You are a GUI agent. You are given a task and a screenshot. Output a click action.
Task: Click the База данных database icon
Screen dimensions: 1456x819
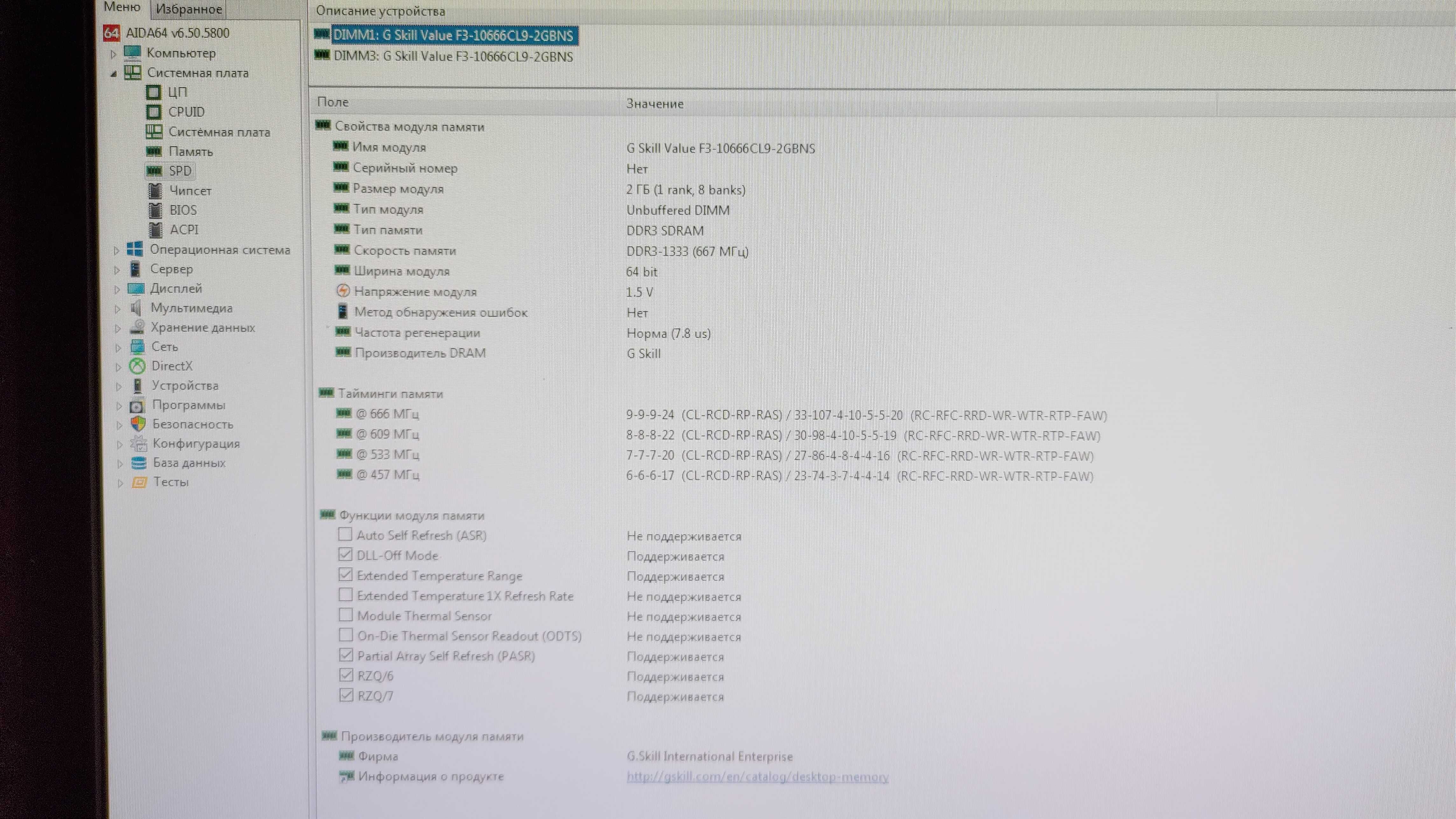138,464
